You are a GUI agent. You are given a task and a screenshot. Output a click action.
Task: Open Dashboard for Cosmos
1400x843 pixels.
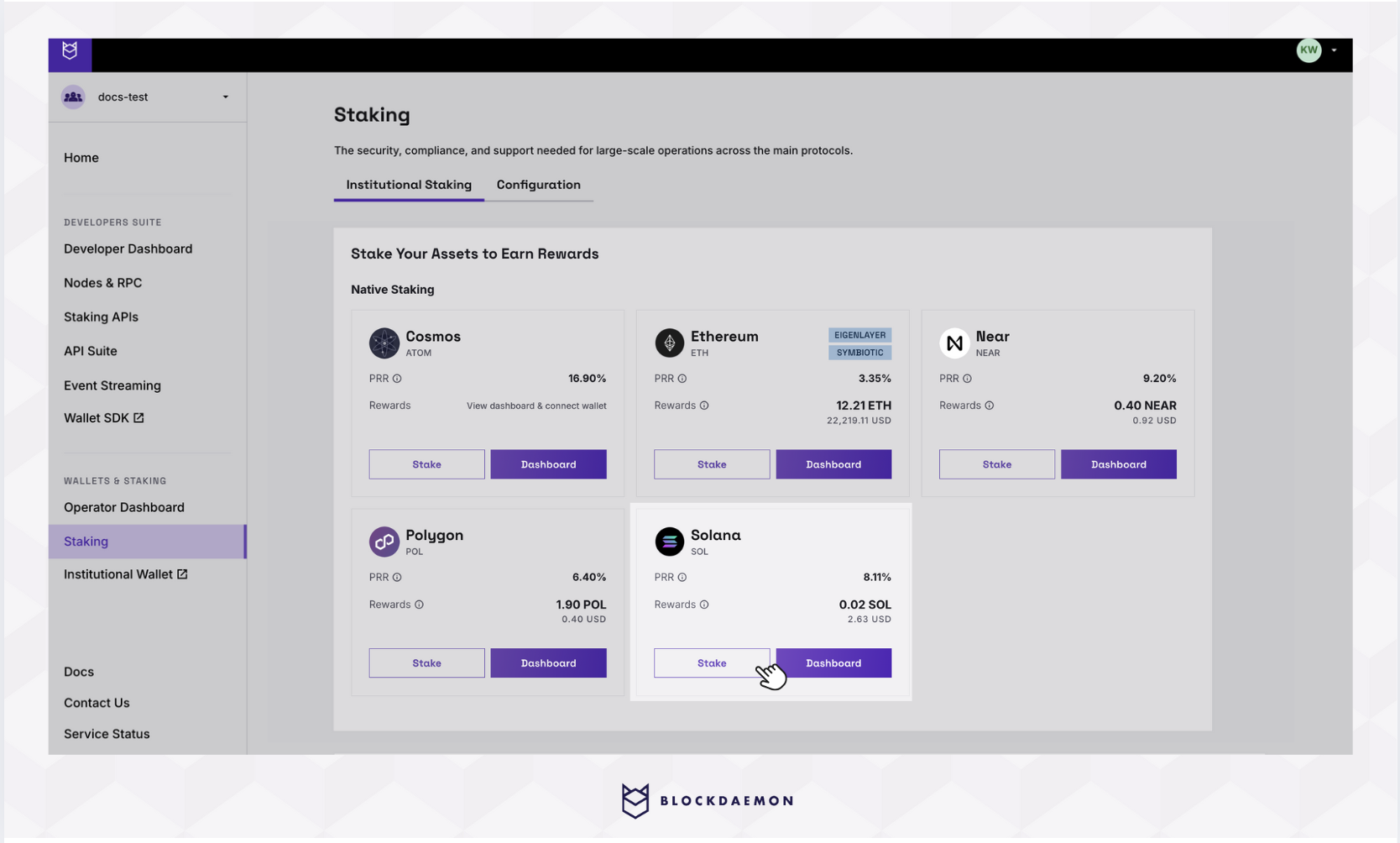[548, 464]
